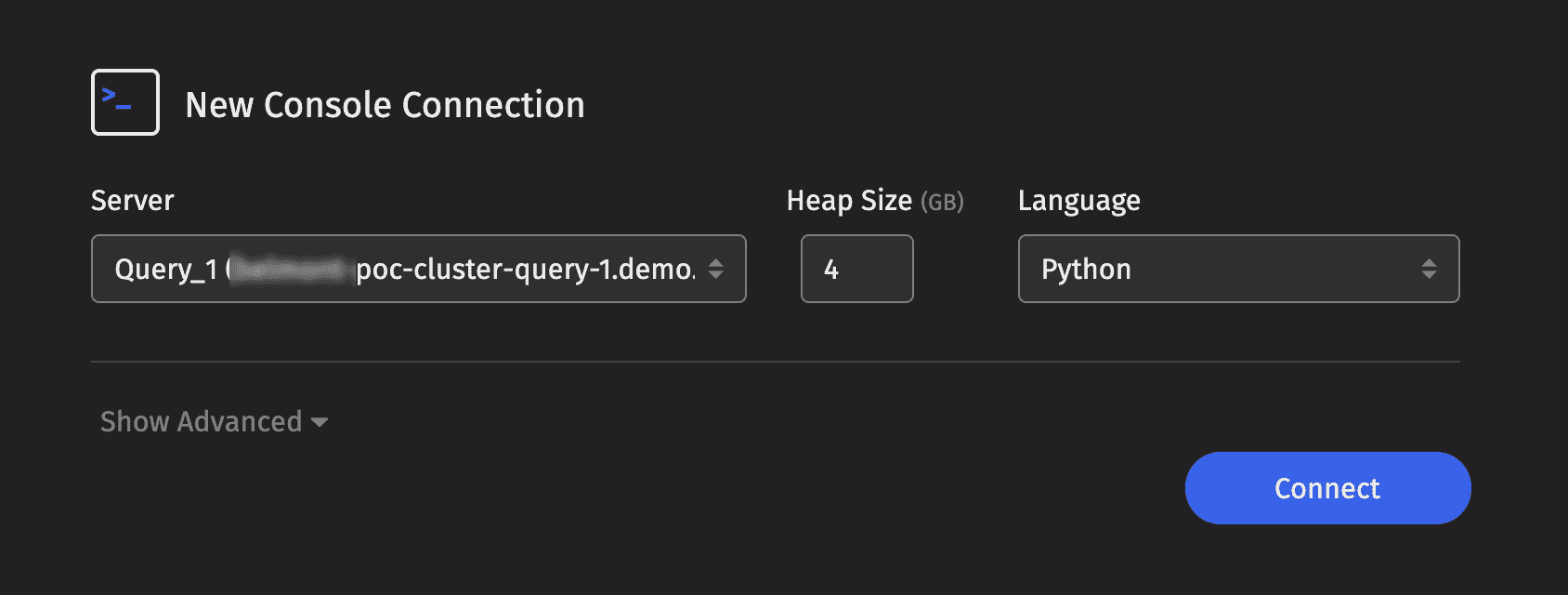Click the Server field up-down arrows
The image size is (1568, 595).
coord(715,269)
